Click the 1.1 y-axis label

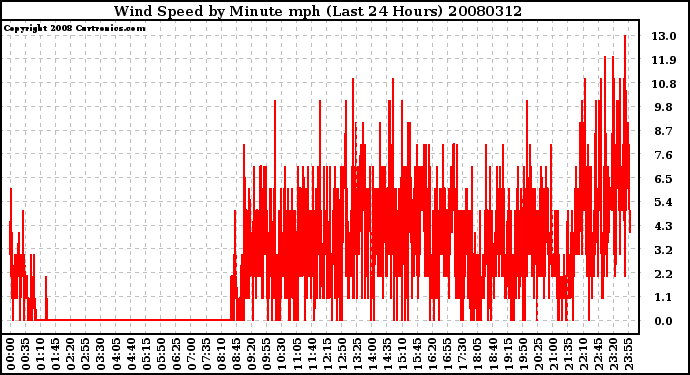pyautogui.click(x=664, y=298)
